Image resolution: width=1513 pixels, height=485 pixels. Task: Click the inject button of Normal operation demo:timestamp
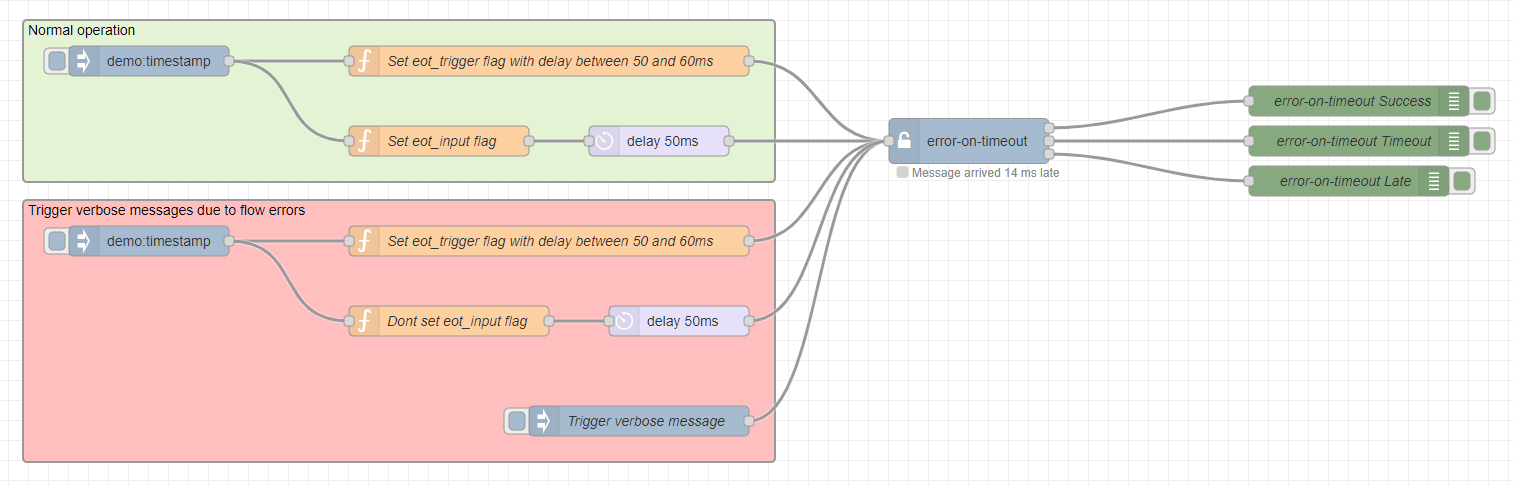coord(58,61)
